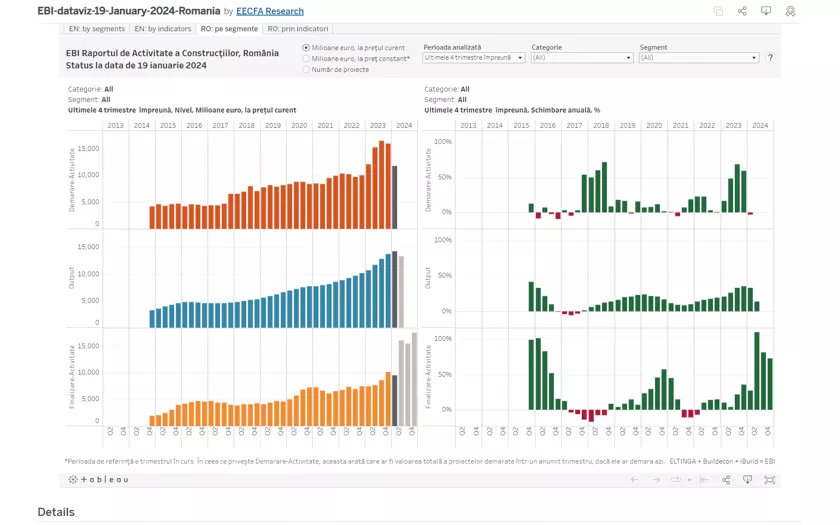Click the dashboard title EBI Raportul de Activitate
This screenshot has width=840, height=525.
pos(172,59)
